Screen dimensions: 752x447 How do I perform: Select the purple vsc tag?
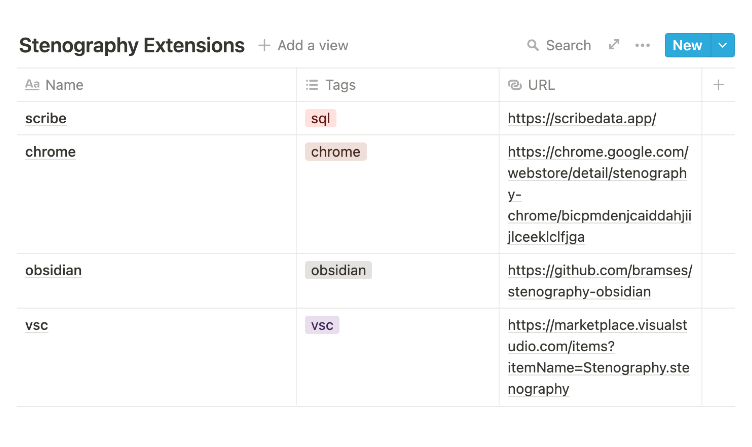pyautogui.click(x=322, y=325)
